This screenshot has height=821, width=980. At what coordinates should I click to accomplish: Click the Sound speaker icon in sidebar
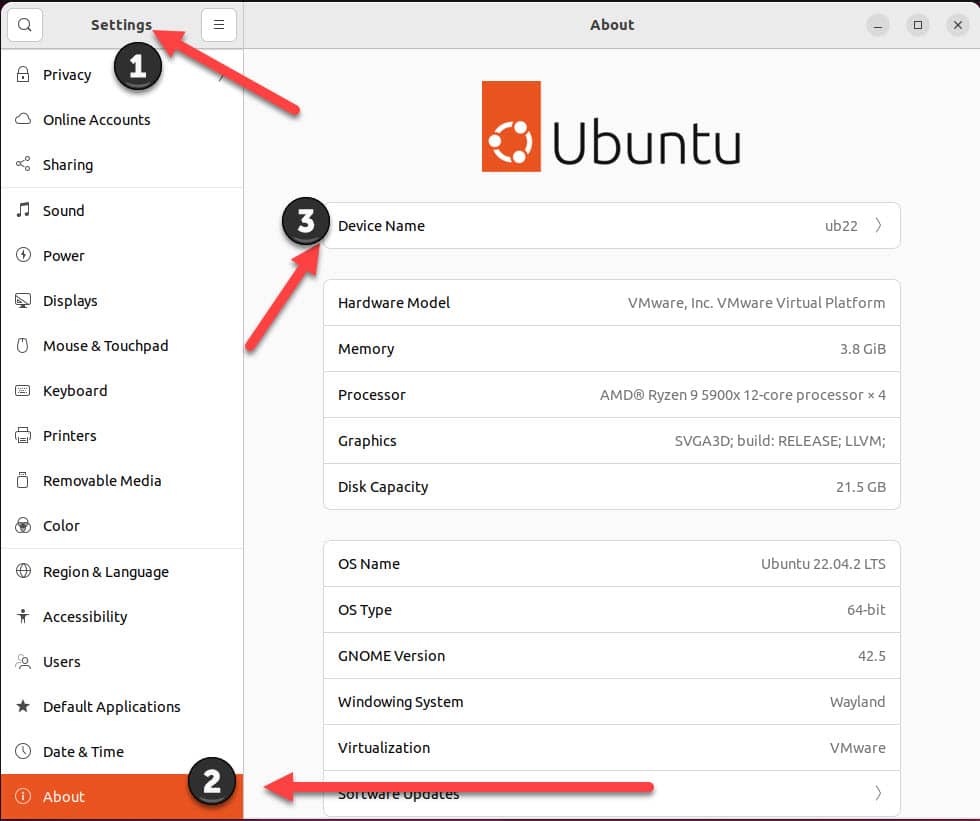[x=21, y=210]
